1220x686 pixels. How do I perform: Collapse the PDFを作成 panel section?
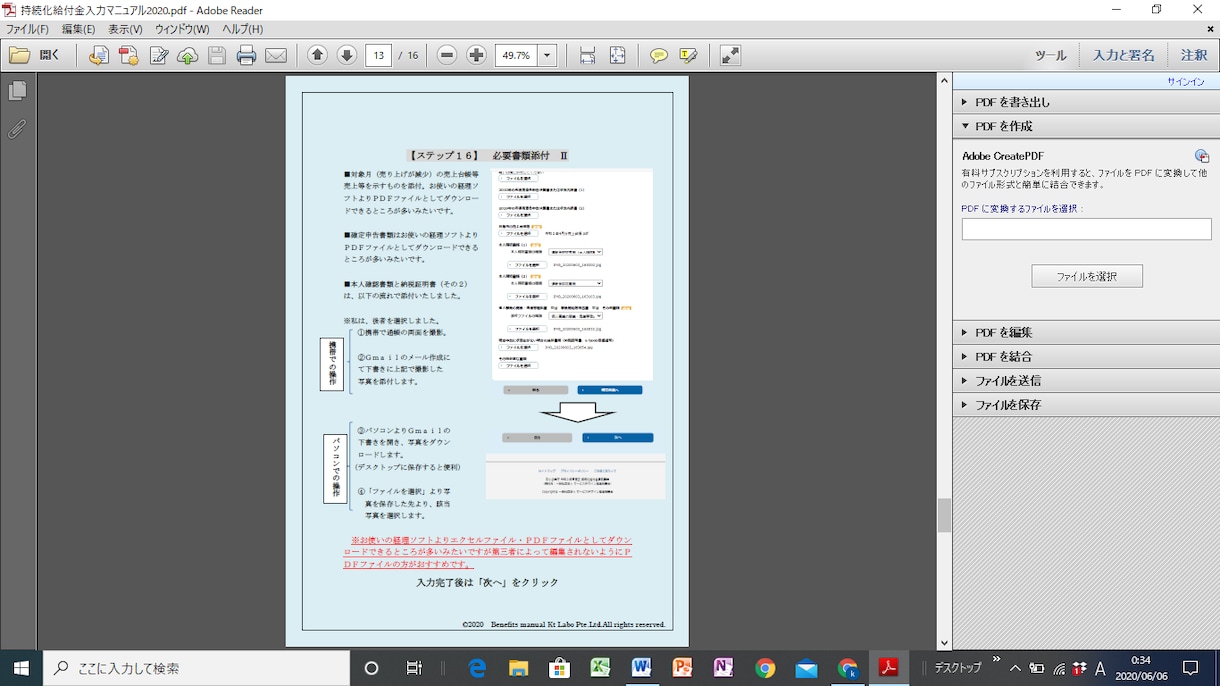1085,127
